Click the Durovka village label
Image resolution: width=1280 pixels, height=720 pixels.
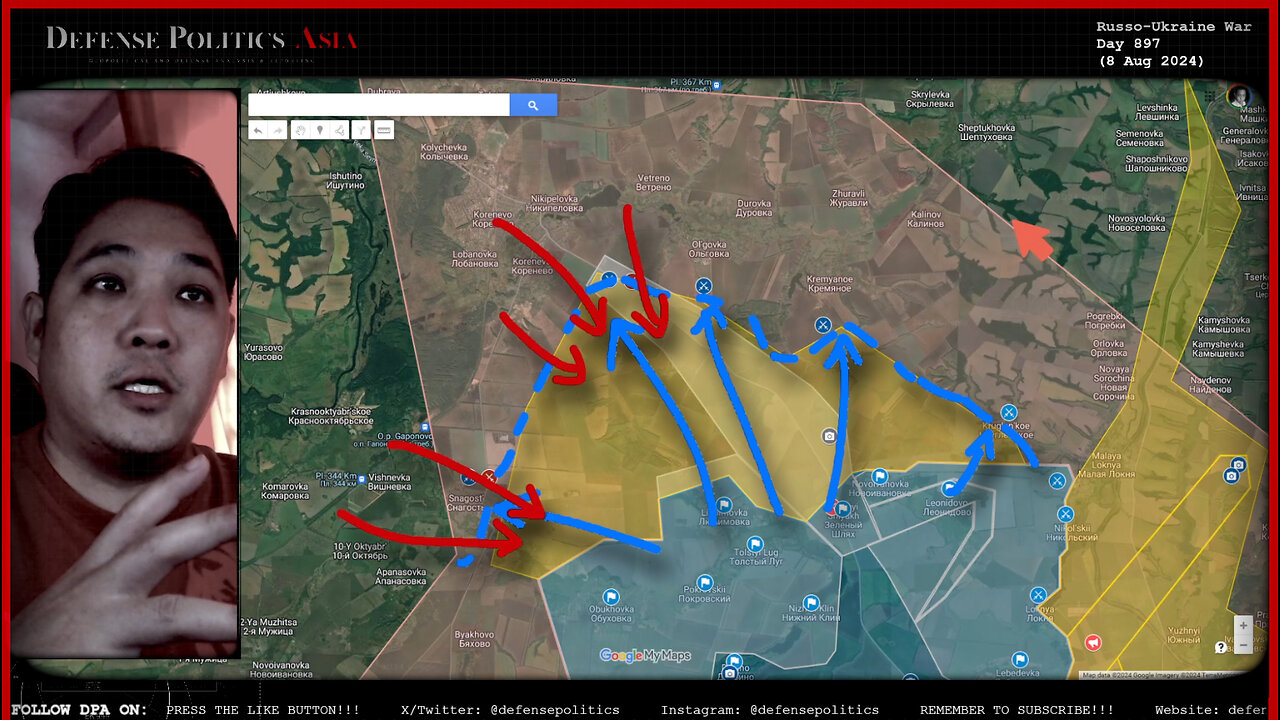754,208
